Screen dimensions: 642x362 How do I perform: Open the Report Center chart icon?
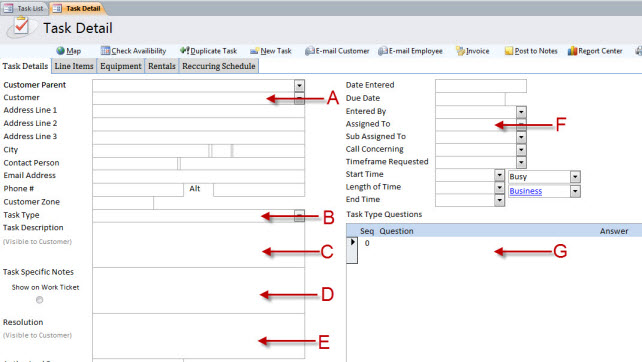pos(572,51)
